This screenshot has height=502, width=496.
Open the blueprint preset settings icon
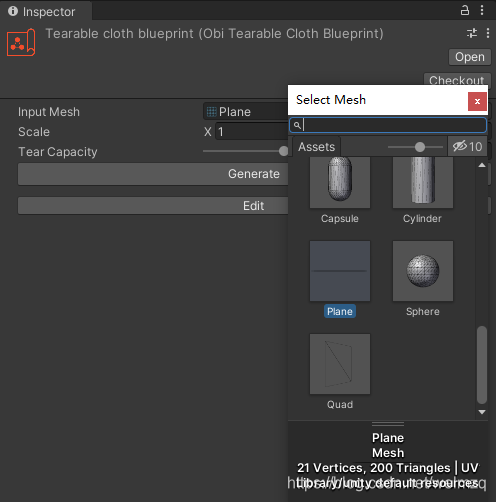coord(472,33)
